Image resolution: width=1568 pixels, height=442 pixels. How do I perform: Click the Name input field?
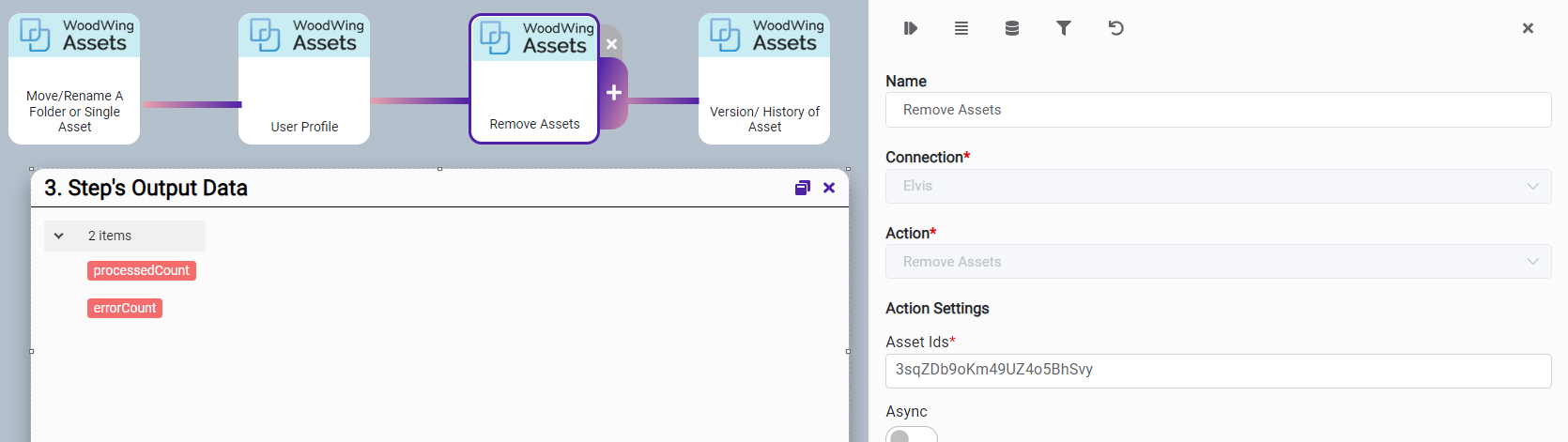click(x=1218, y=110)
